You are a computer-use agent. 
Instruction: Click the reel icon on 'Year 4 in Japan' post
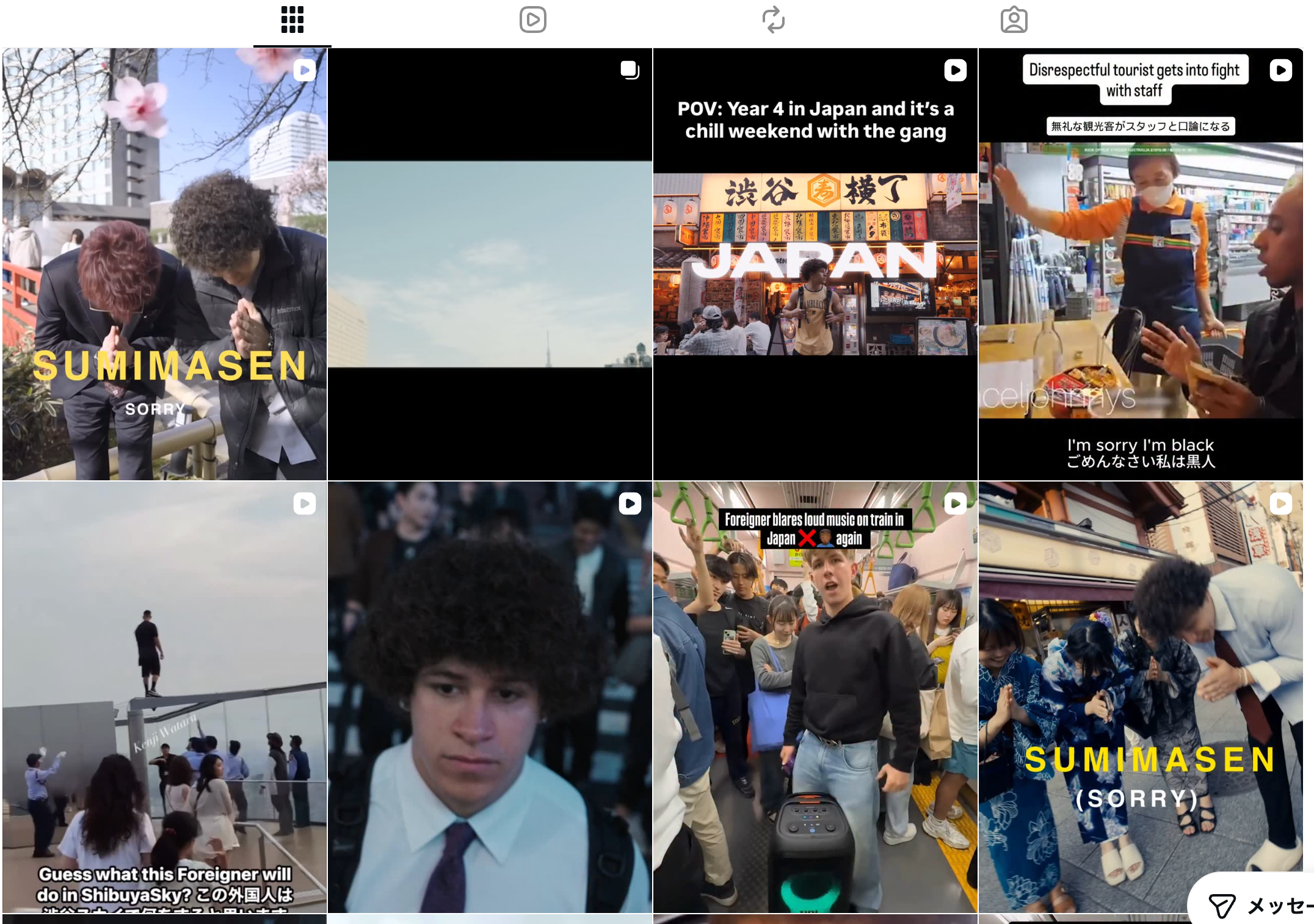[956, 70]
